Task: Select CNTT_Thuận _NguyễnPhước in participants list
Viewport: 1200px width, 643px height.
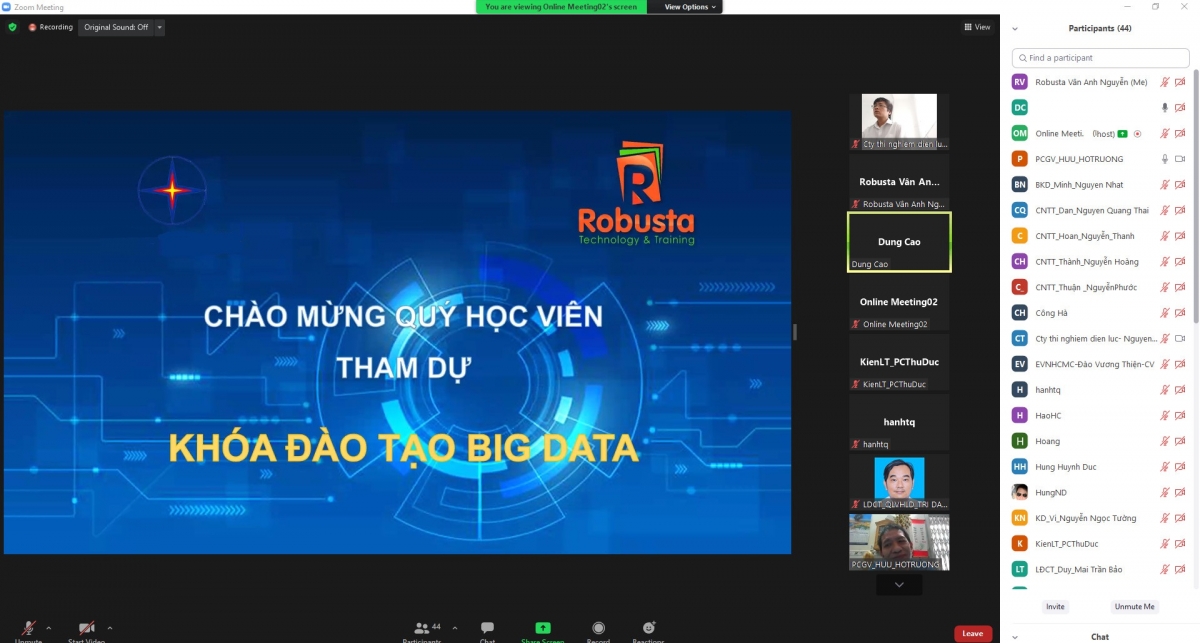Action: (x=1100, y=287)
